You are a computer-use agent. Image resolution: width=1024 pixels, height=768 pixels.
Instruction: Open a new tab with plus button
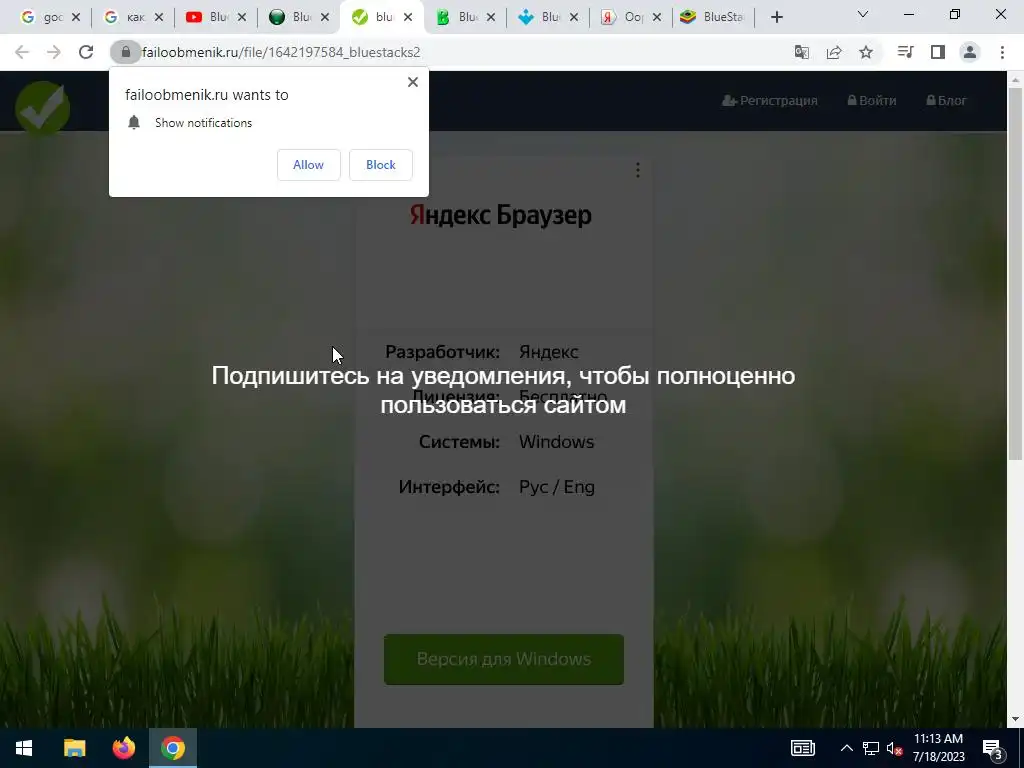click(x=776, y=18)
